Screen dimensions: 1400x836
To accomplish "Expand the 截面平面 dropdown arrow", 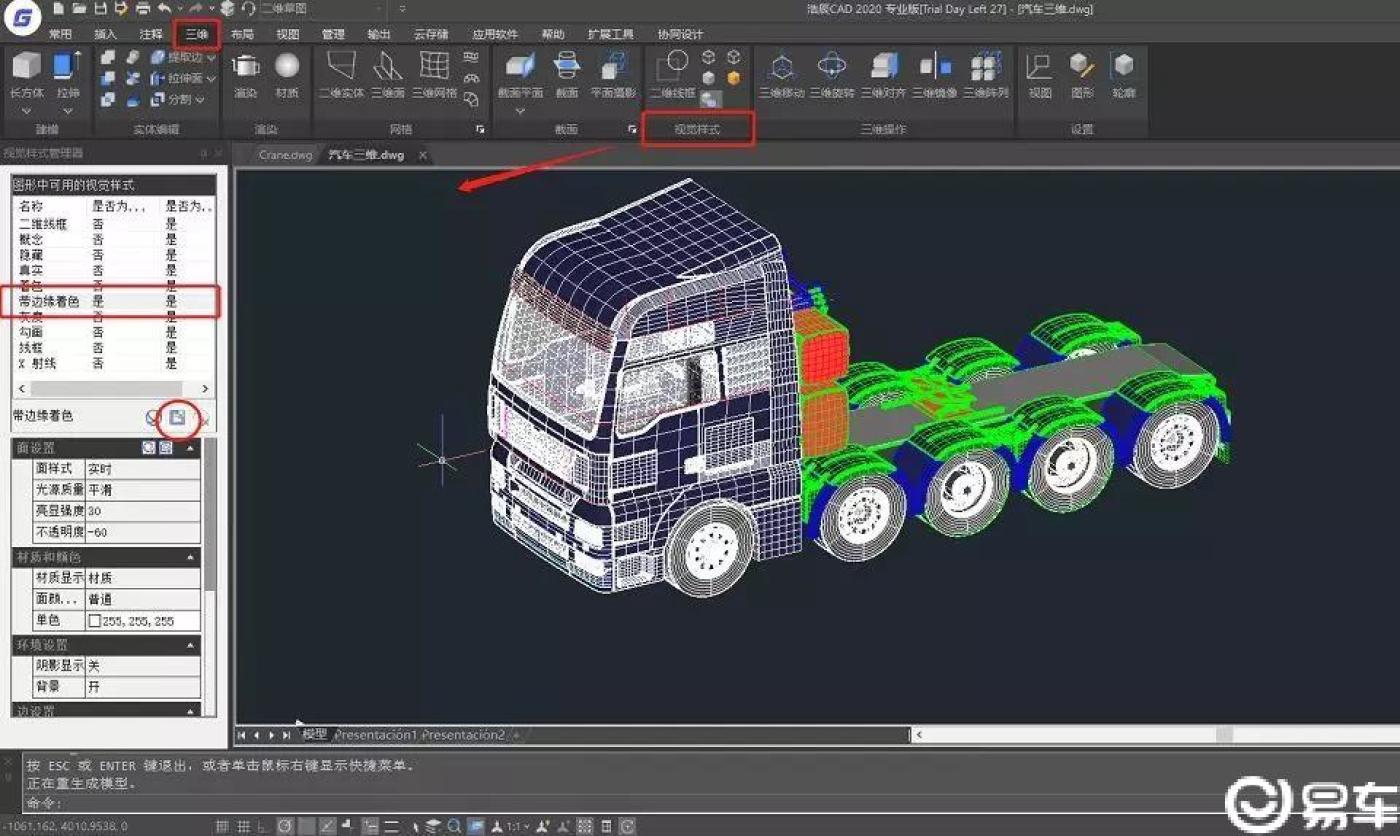I will [520, 111].
